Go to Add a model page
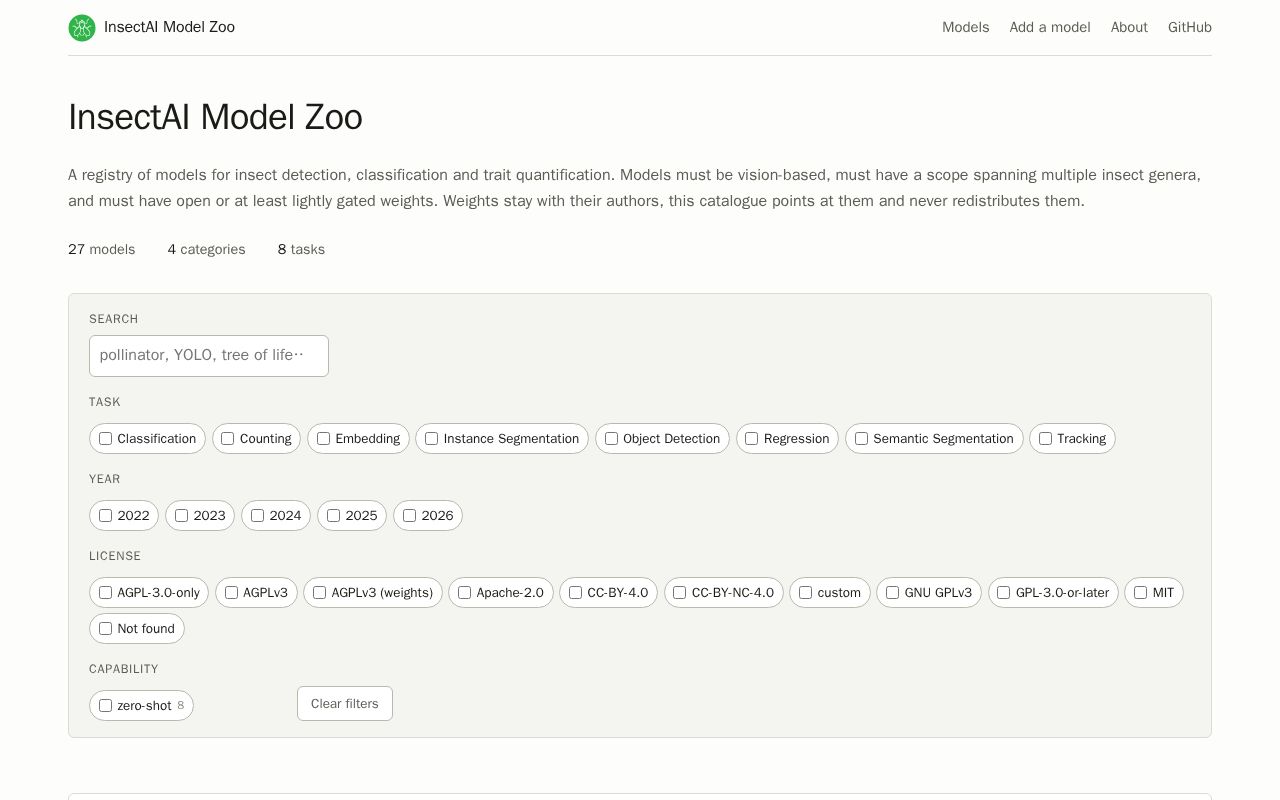Viewport: 1280px width, 800px height. click(x=1050, y=28)
